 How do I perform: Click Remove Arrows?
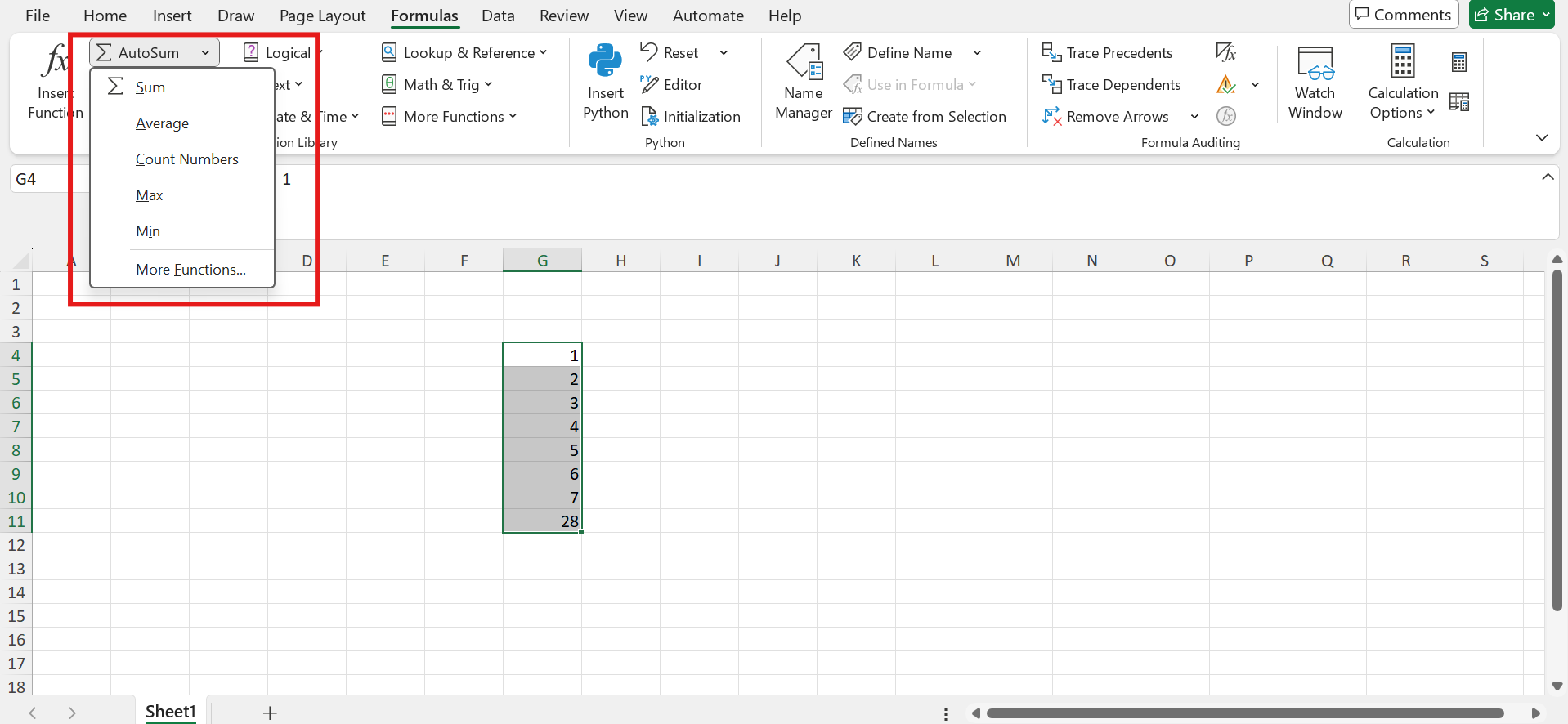pos(1105,117)
